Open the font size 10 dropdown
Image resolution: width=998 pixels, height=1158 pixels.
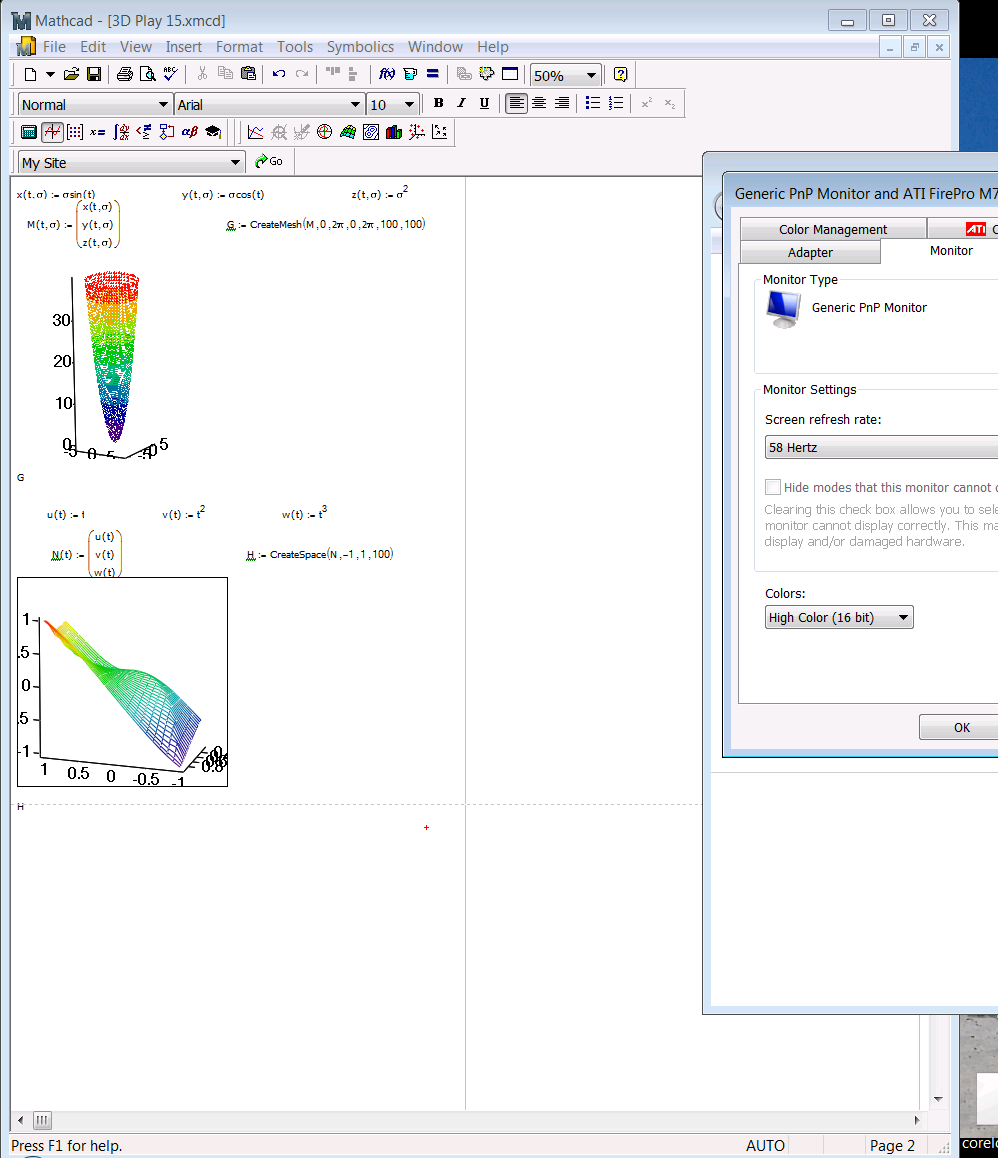click(409, 105)
